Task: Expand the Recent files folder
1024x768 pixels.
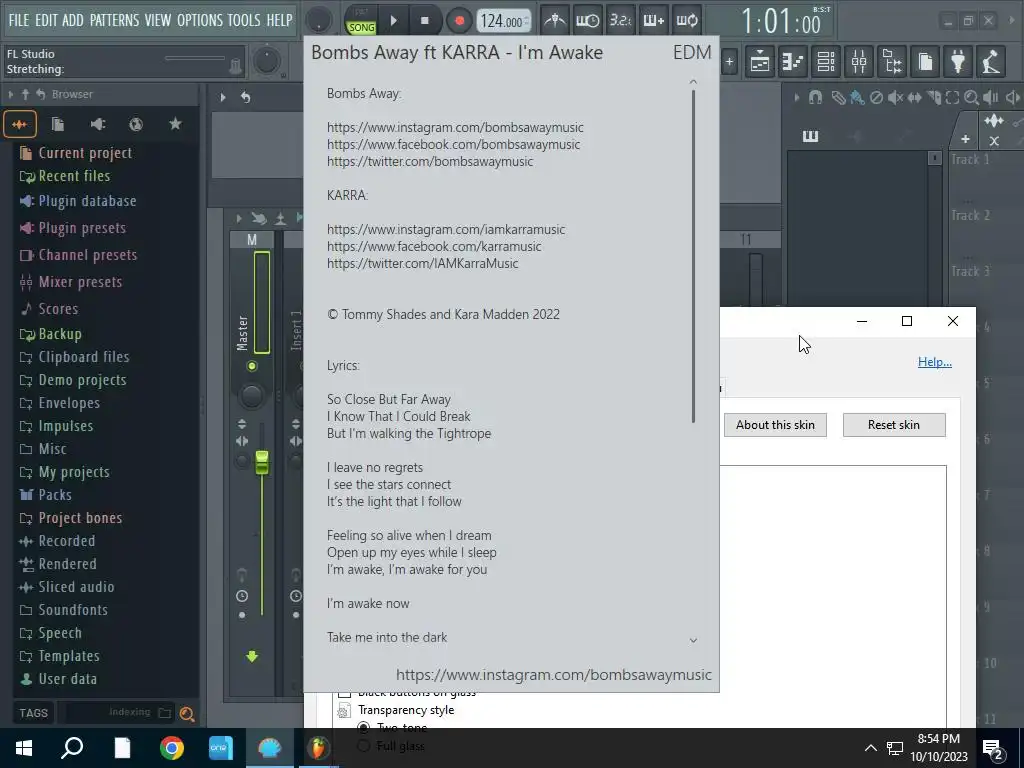Action: point(65,176)
